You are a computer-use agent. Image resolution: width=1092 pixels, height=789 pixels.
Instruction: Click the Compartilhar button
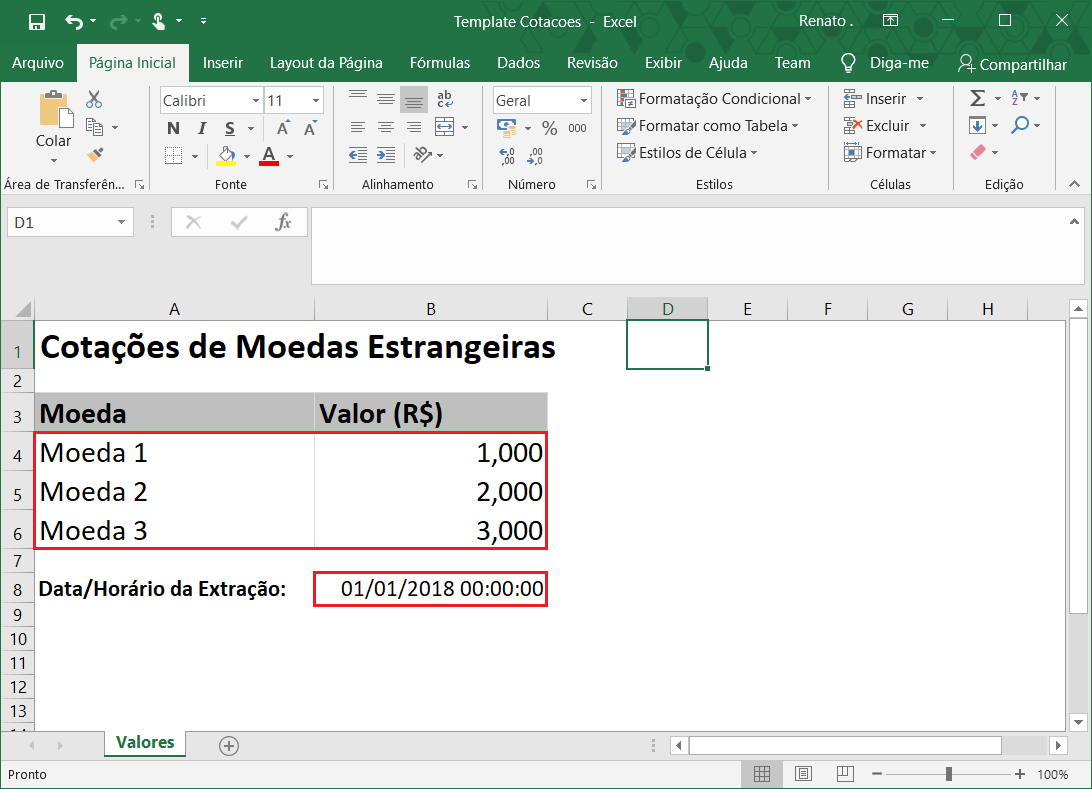pyautogui.click(x=1012, y=64)
